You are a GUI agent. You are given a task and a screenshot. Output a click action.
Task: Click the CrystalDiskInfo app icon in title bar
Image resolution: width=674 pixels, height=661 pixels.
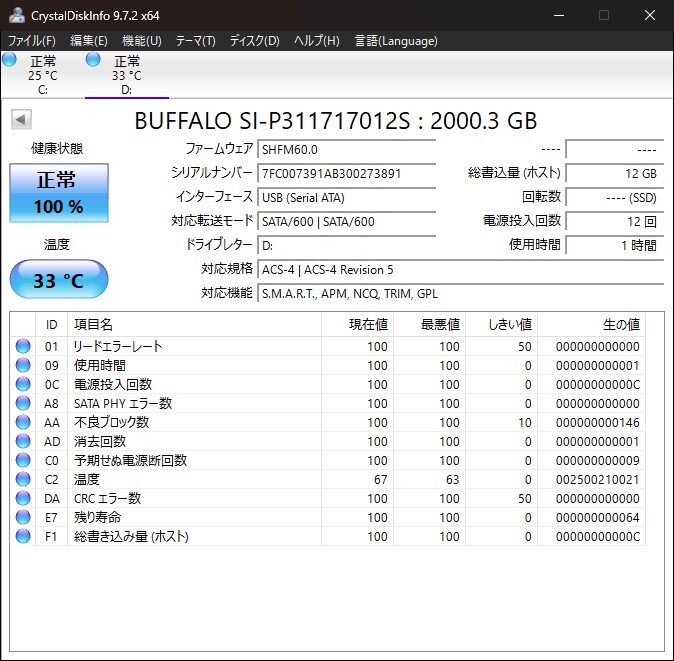click(17, 15)
